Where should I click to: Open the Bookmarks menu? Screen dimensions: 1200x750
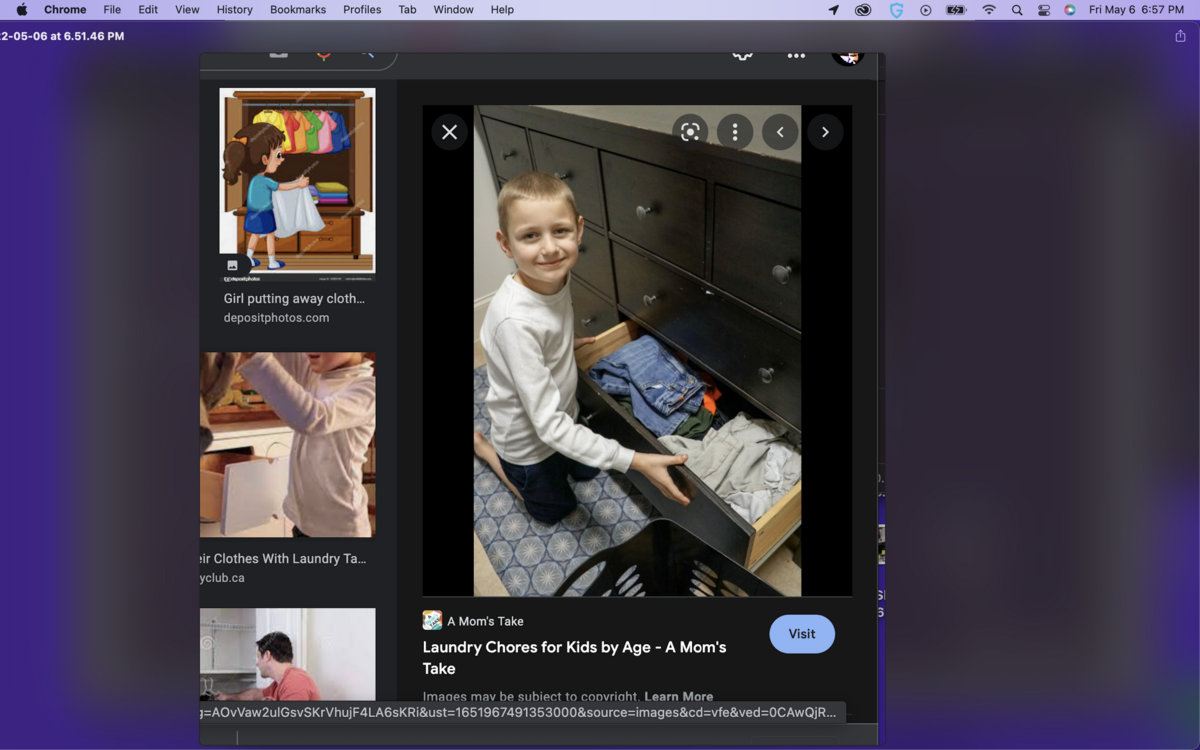point(298,10)
